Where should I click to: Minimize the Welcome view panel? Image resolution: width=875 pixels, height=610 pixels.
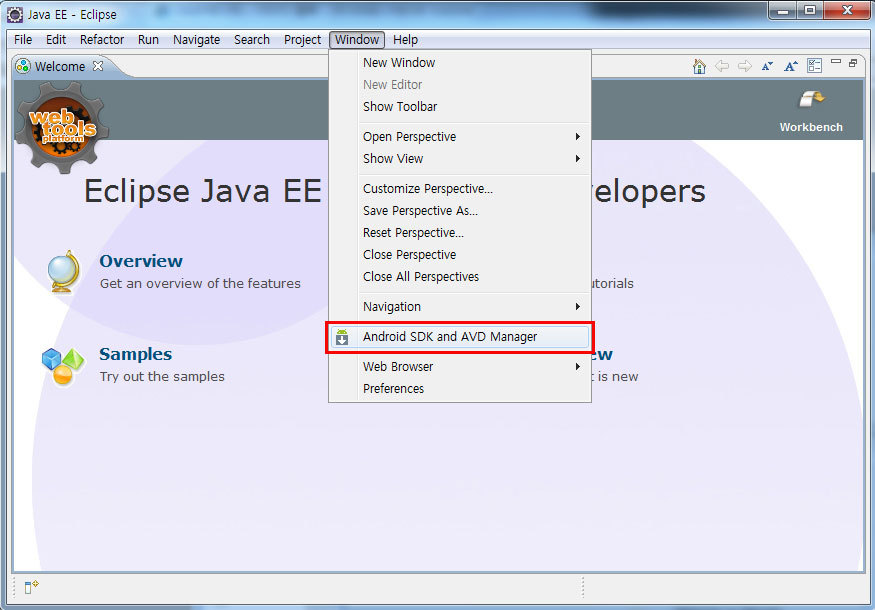click(835, 61)
